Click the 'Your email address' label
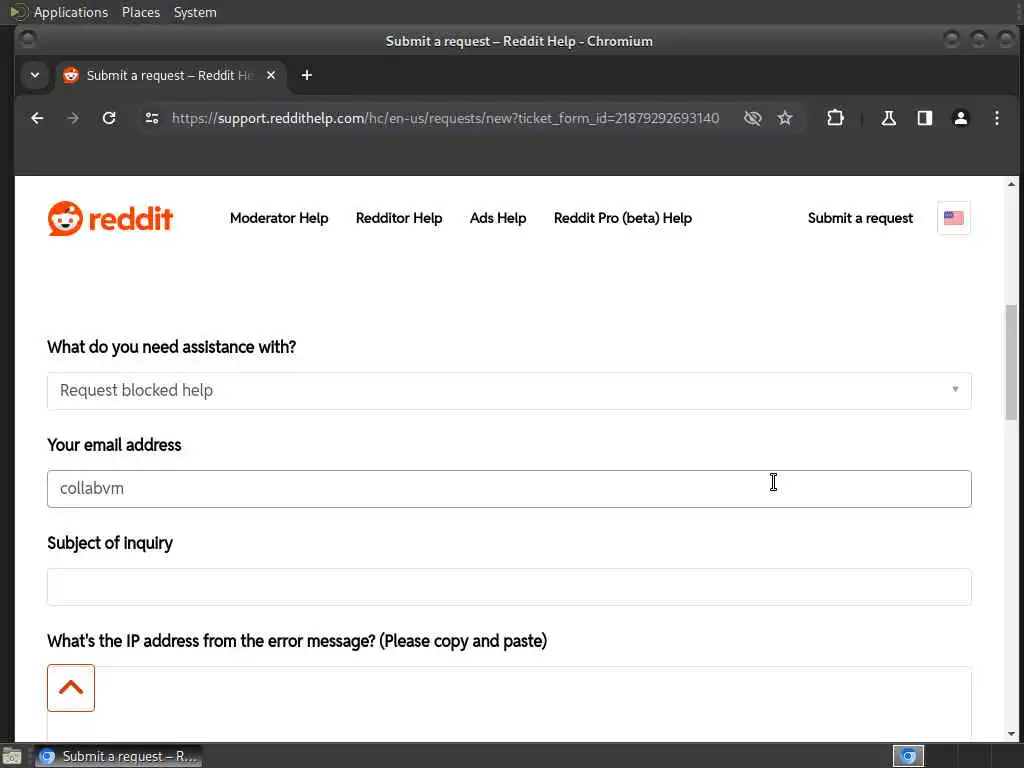This screenshot has height=768, width=1024. 114,445
